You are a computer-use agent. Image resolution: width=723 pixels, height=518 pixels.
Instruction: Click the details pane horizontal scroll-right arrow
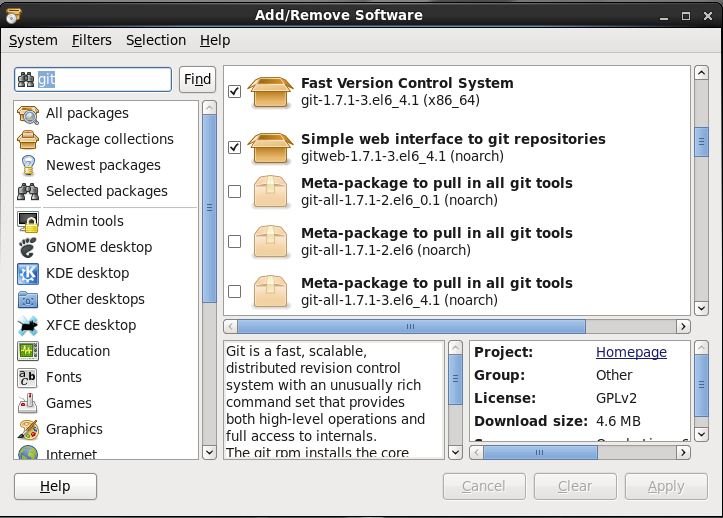(683, 452)
